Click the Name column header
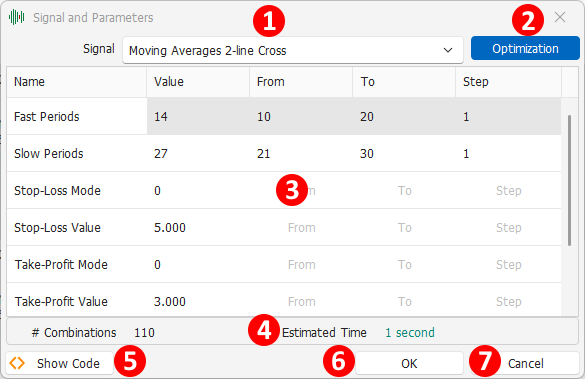 [x=76, y=82]
